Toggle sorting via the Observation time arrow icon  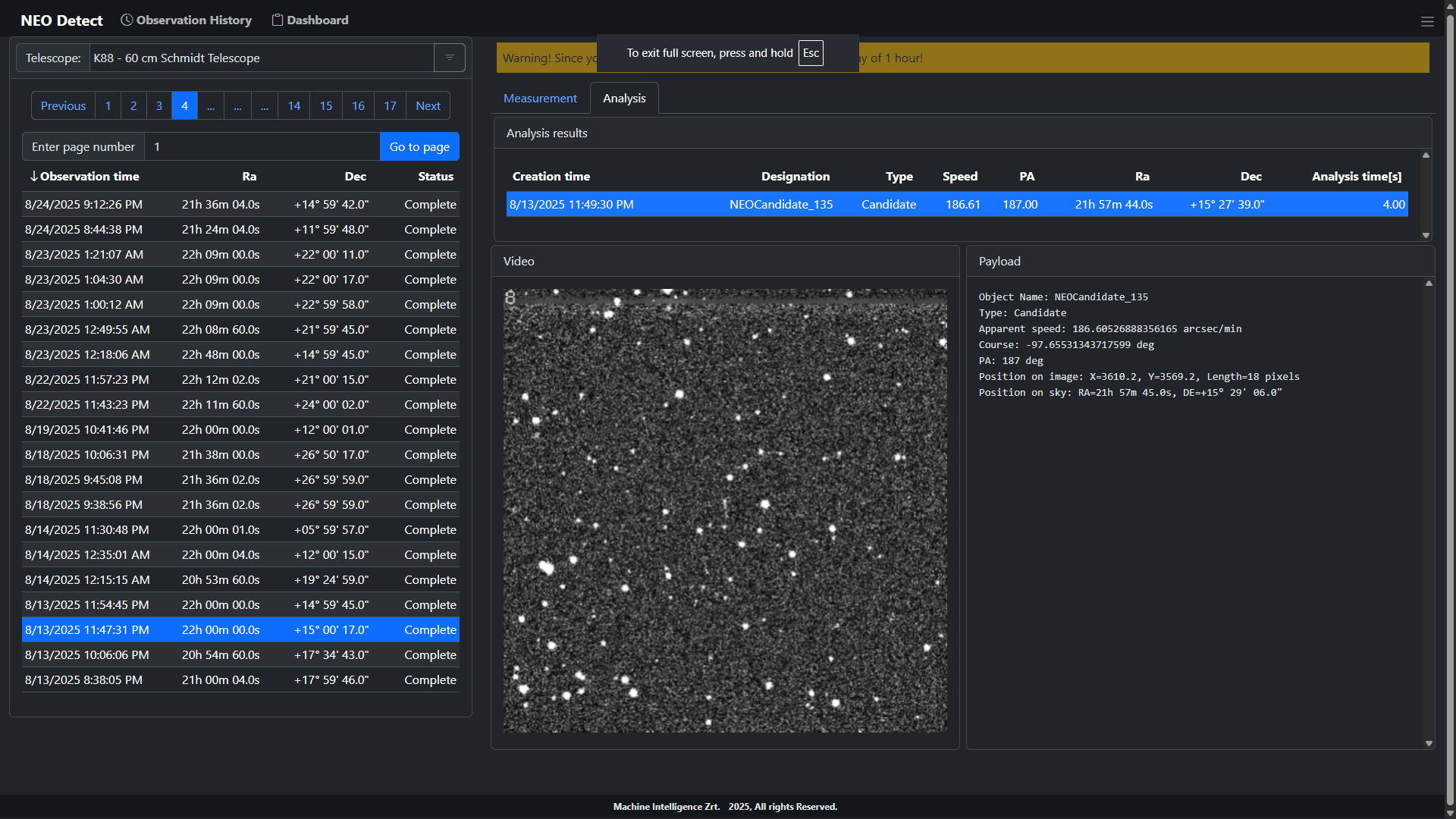[x=33, y=176]
